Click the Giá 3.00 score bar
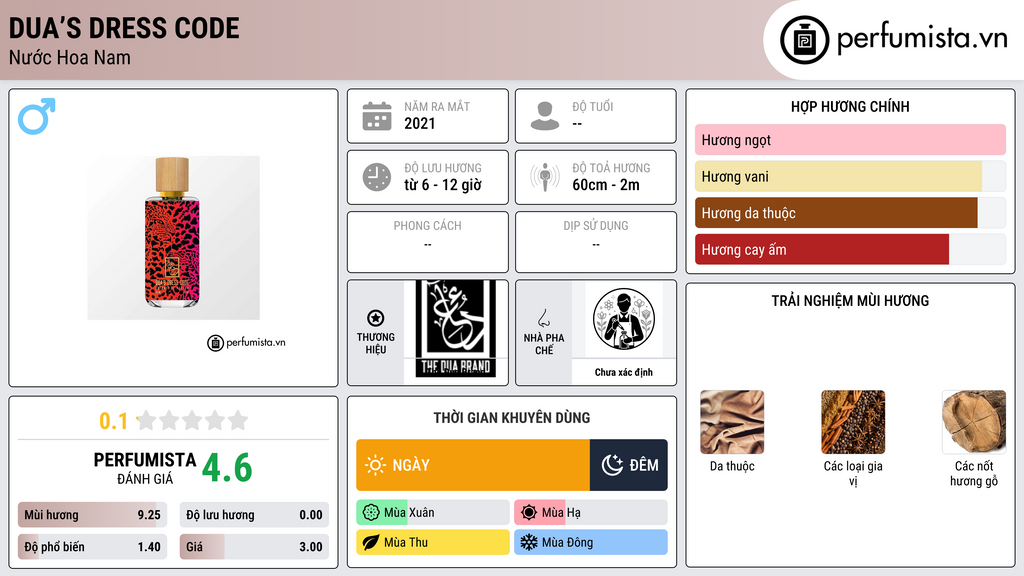Viewport: 1024px width, 576px height. click(x=254, y=547)
